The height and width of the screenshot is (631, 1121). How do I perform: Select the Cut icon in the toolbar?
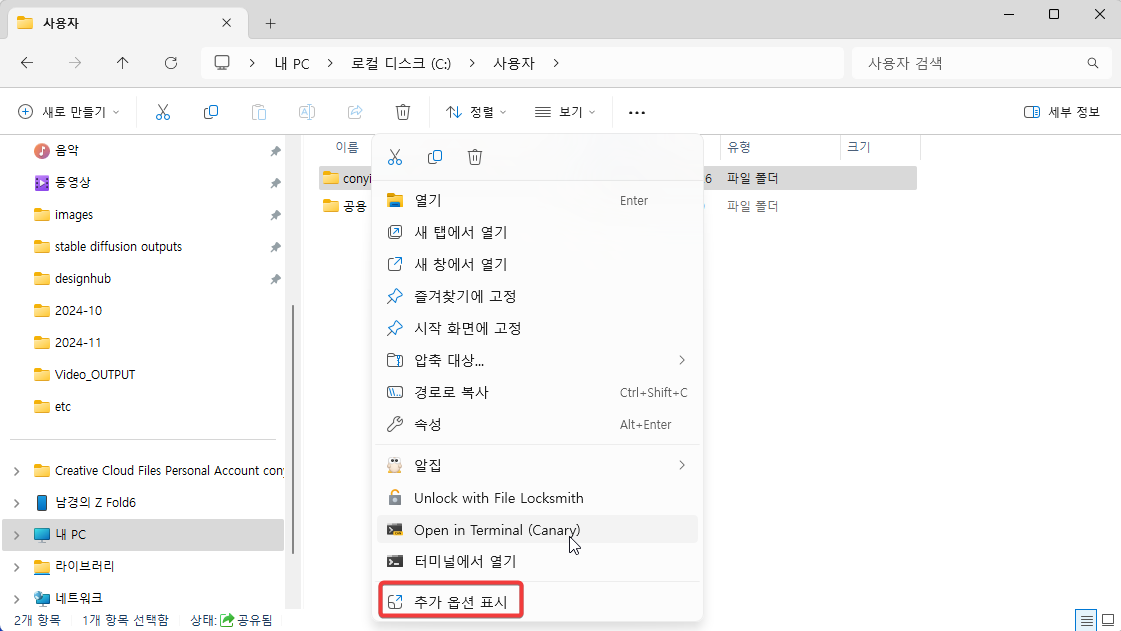pyautogui.click(x=163, y=112)
